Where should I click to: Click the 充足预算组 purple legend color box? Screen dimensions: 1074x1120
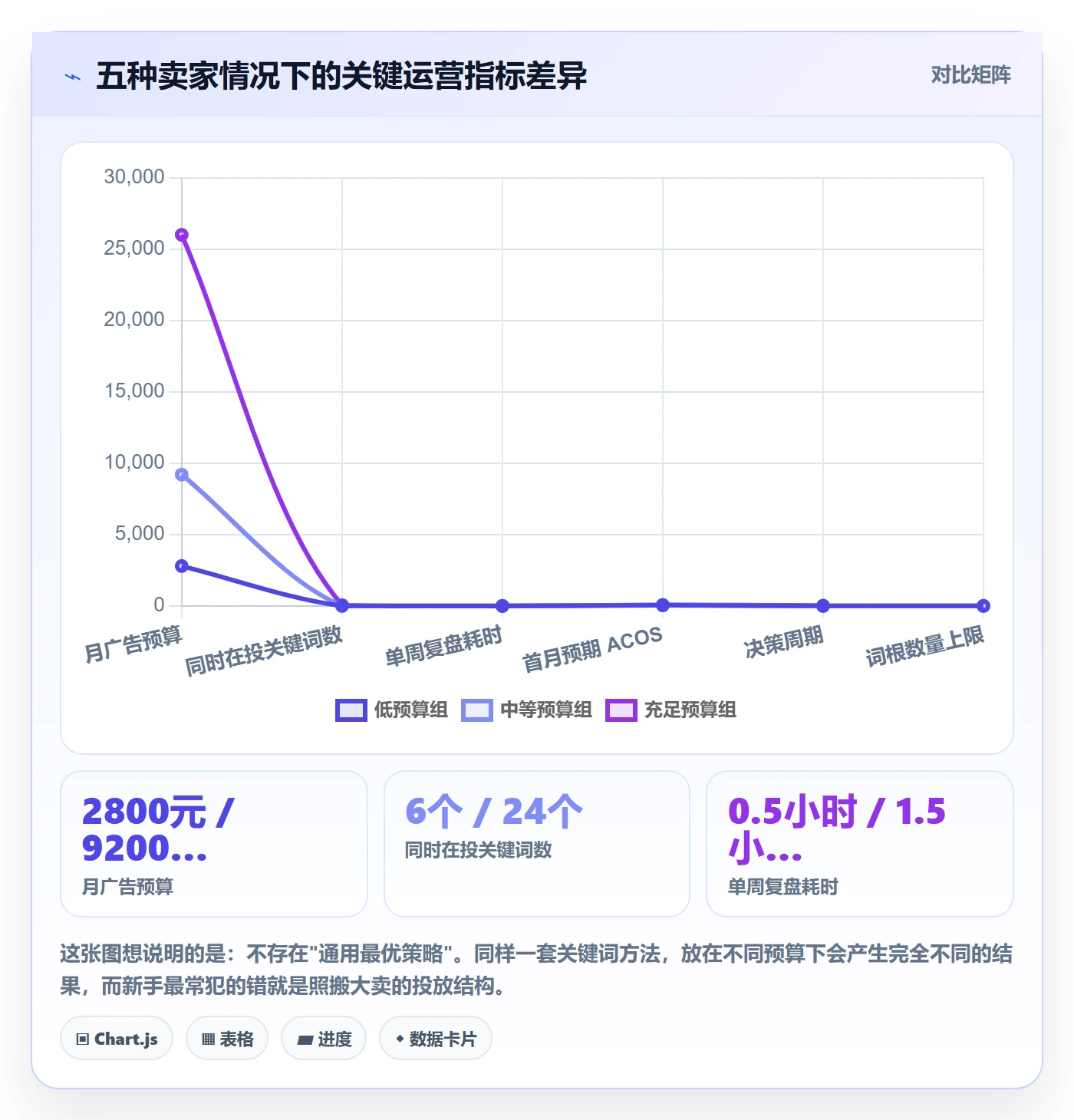click(621, 710)
